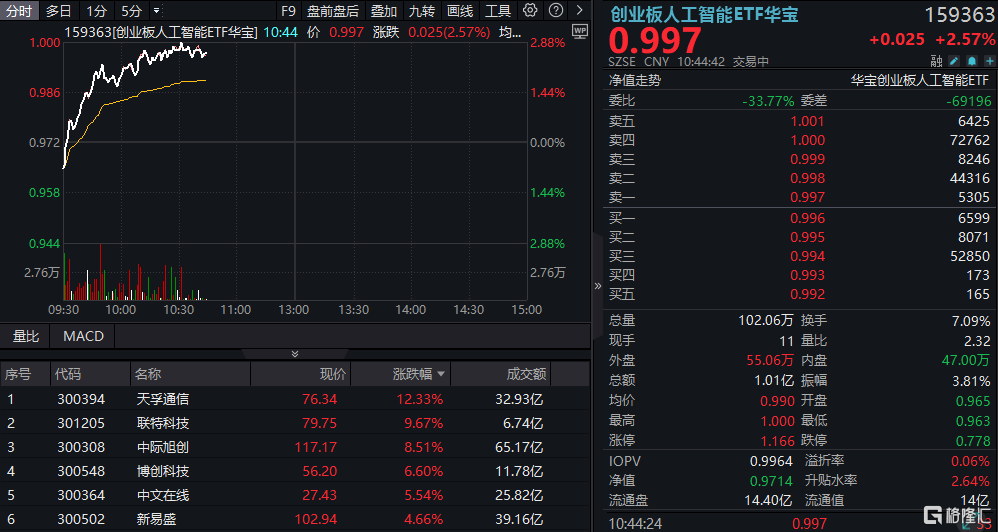Enable the 九转 indicator

(x=422, y=10)
